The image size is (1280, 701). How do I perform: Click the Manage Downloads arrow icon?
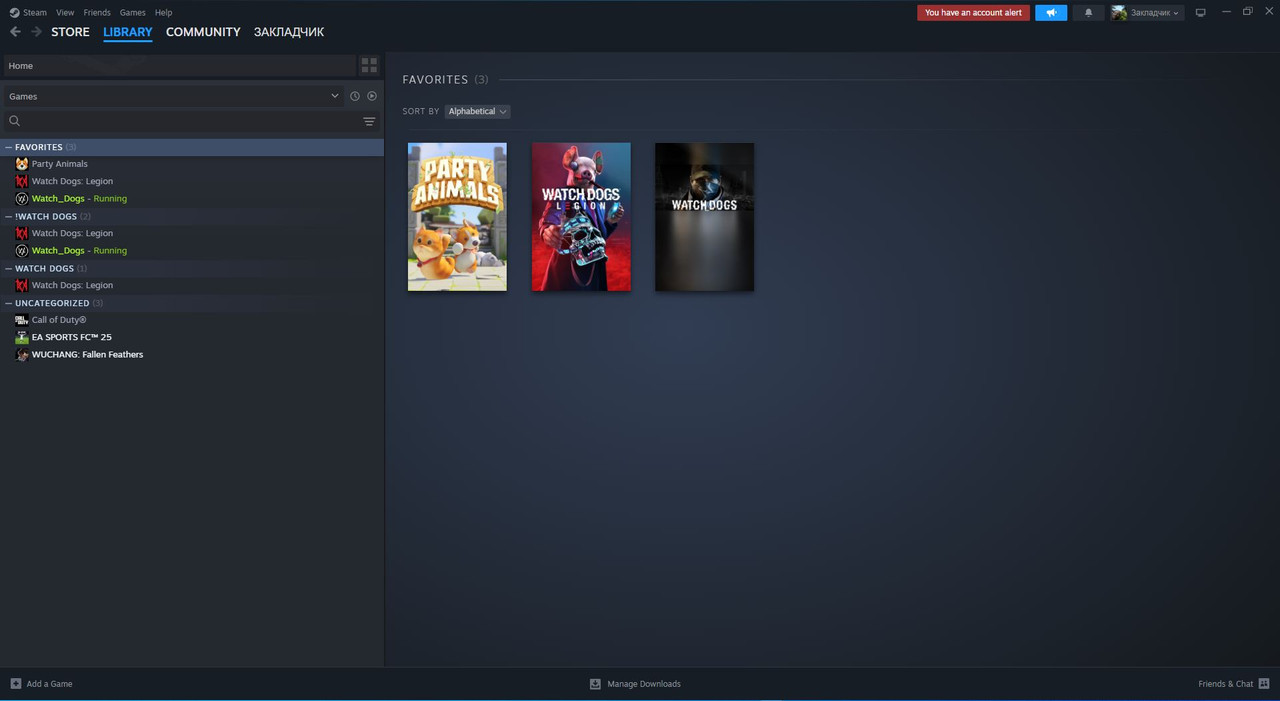click(595, 684)
